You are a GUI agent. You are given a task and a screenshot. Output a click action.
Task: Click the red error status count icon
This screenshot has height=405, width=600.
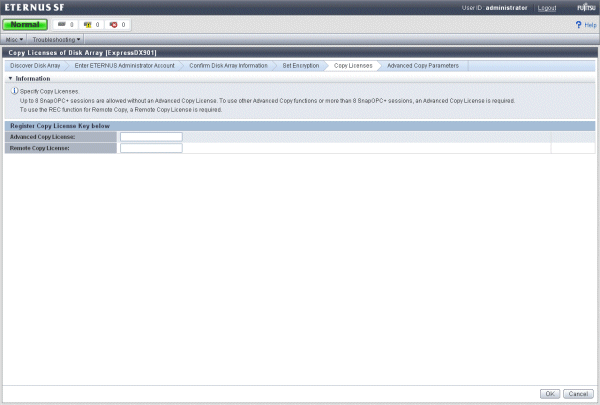[113, 24]
